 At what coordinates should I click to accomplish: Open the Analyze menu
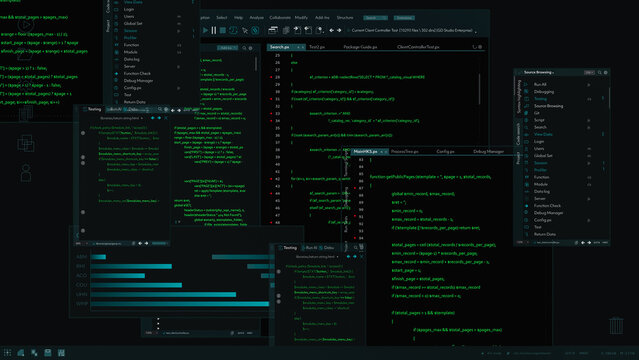click(256, 18)
